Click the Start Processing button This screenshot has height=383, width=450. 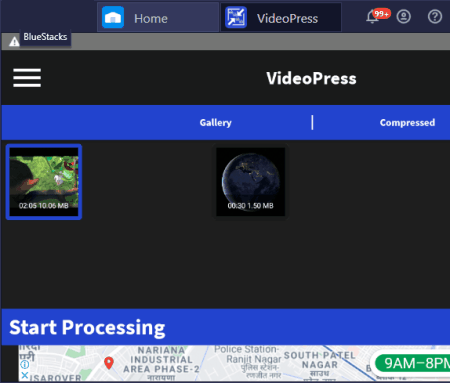tap(226, 327)
